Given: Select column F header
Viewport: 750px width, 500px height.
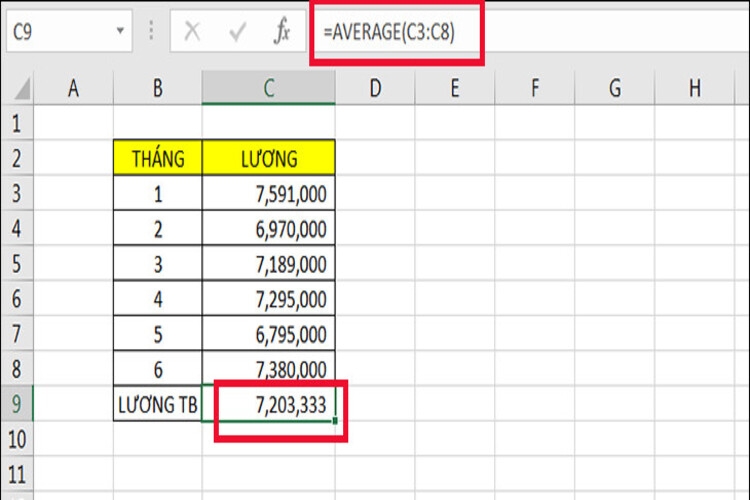Looking at the screenshot, I should coord(534,88).
